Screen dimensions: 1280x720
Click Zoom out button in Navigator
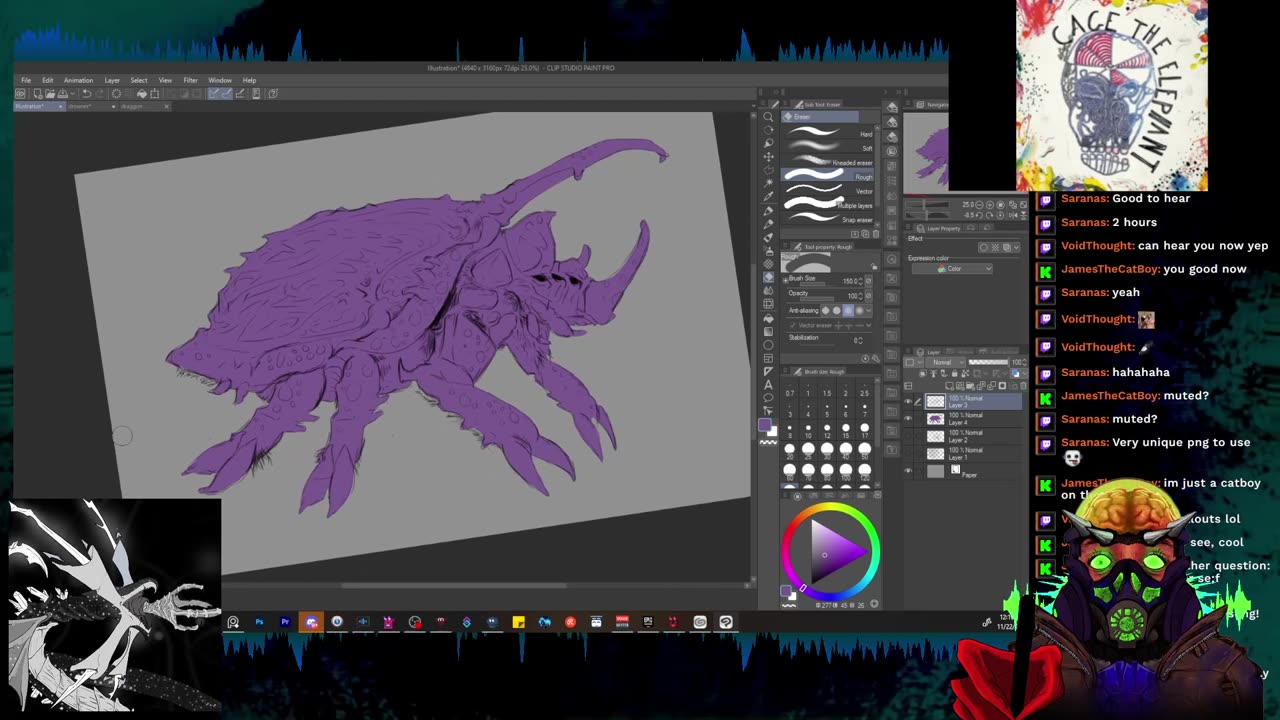point(979,205)
